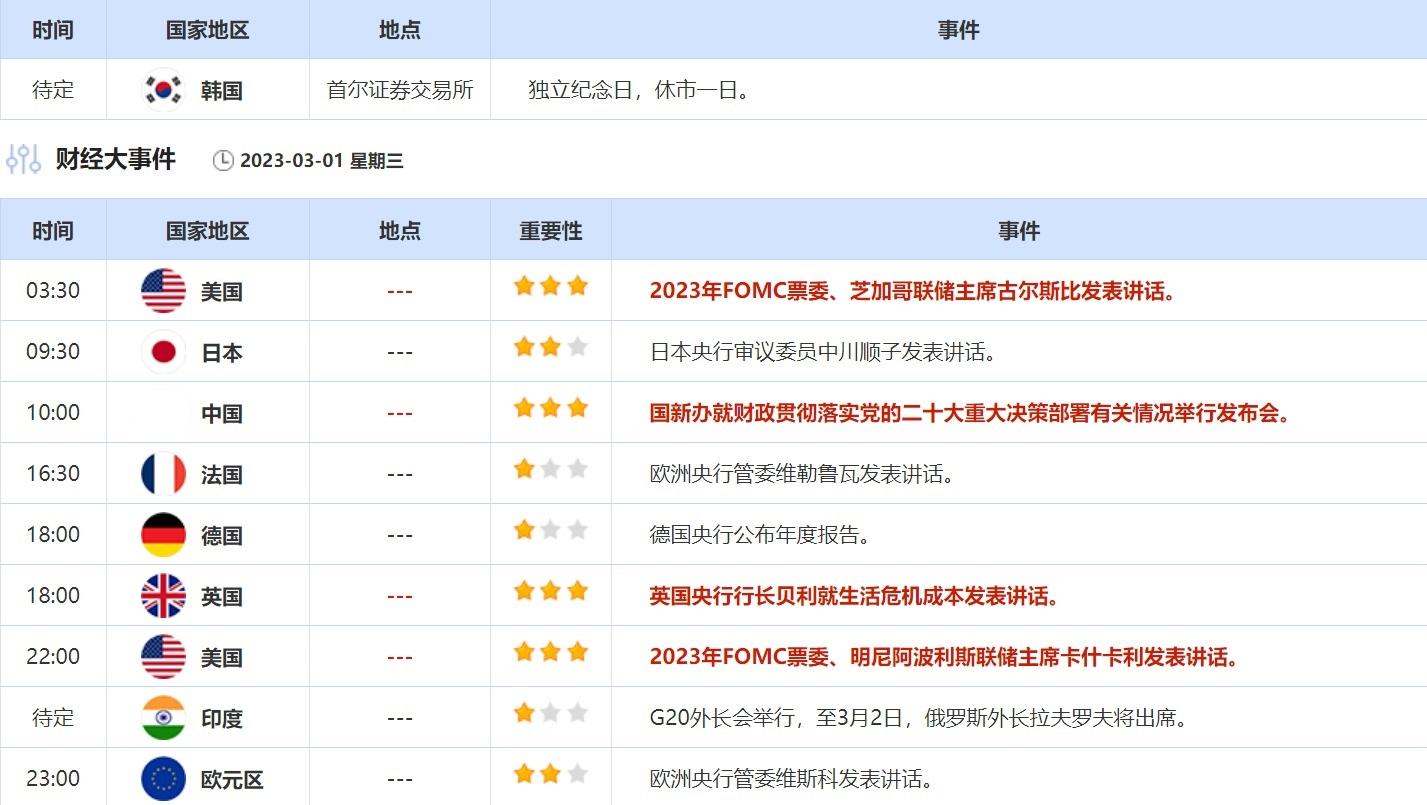Click the 重要性 column header
This screenshot has width=1427, height=805.
[x=550, y=231]
